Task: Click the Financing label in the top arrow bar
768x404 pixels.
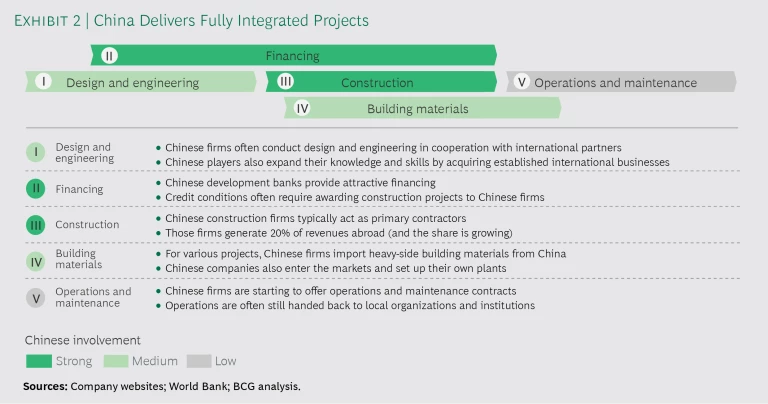Action: 292,56
